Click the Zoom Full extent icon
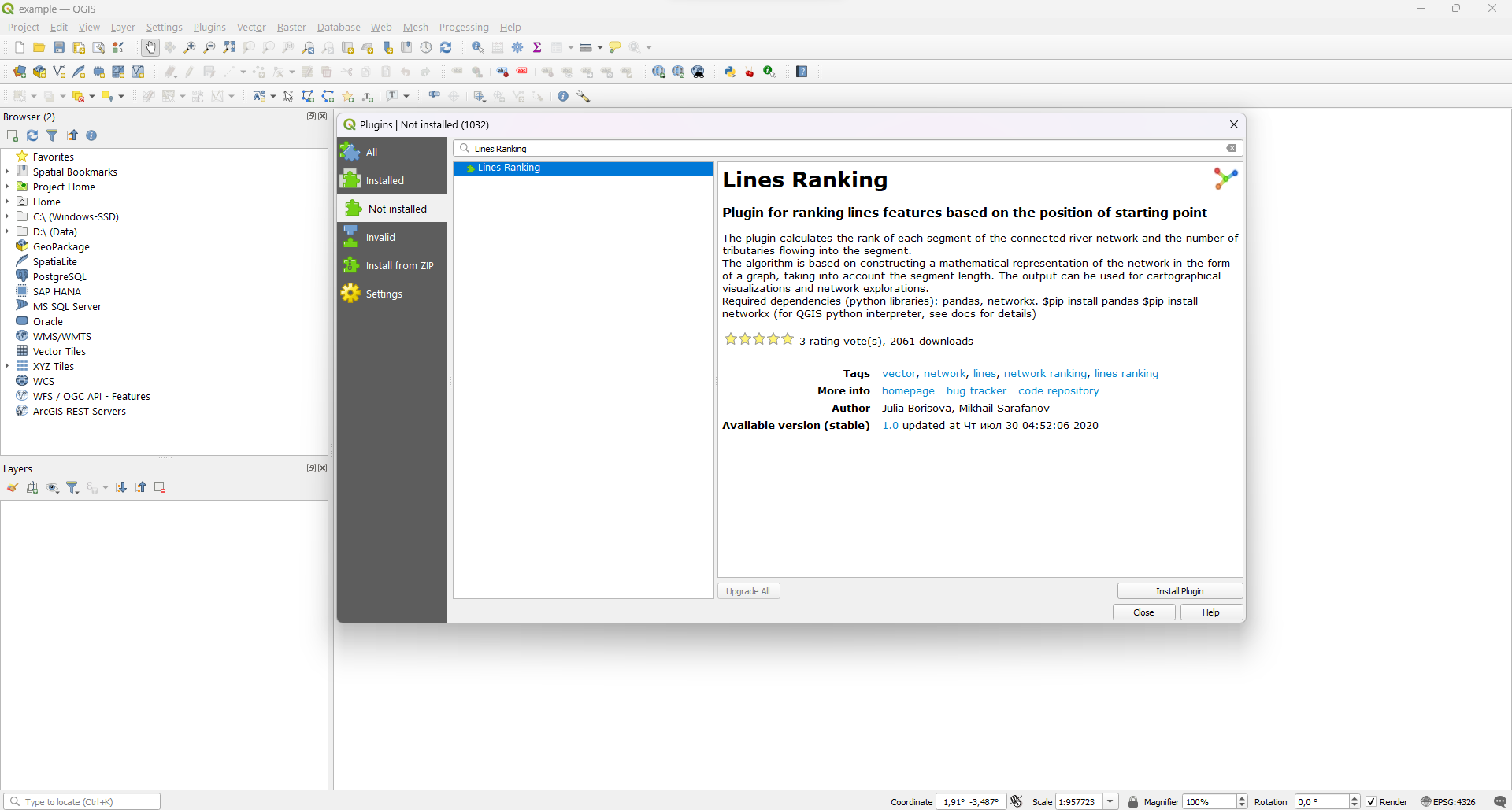Screen dimensions: 1512x810 point(229,47)
